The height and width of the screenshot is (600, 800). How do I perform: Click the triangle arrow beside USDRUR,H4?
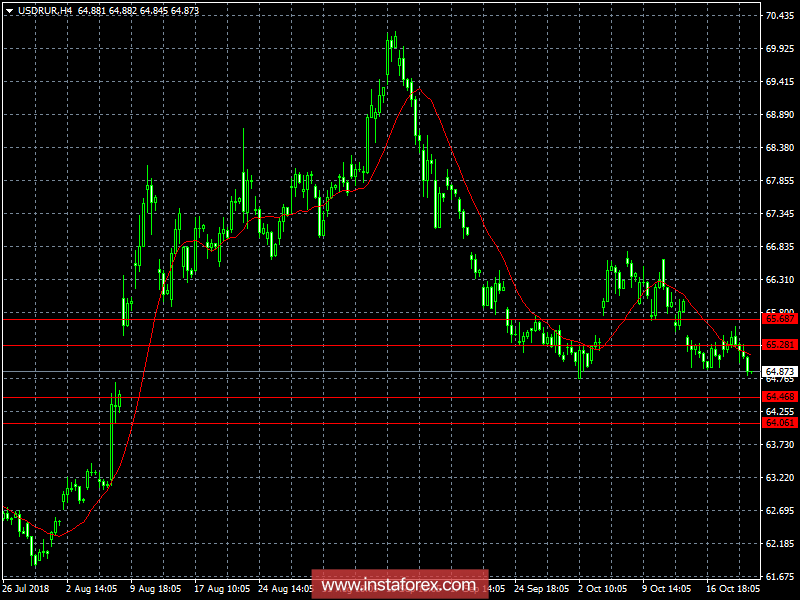[x=9, y=9]
